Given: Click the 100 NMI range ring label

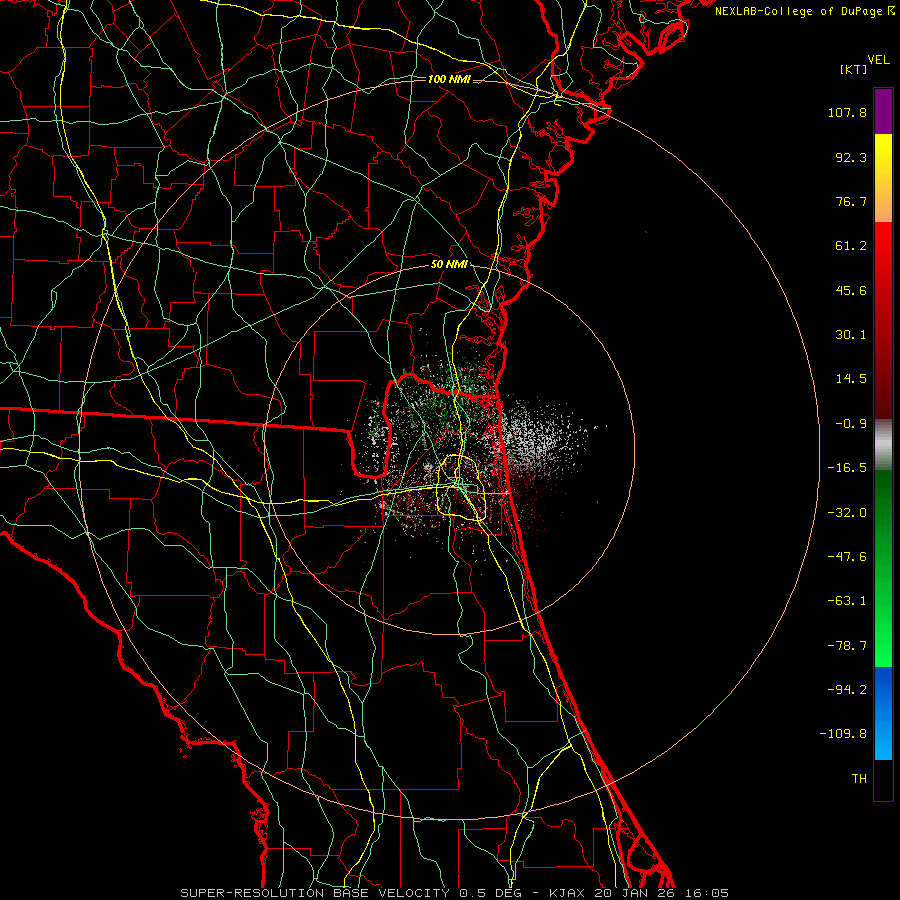Looking at the screenshot, I should point(449,79).
